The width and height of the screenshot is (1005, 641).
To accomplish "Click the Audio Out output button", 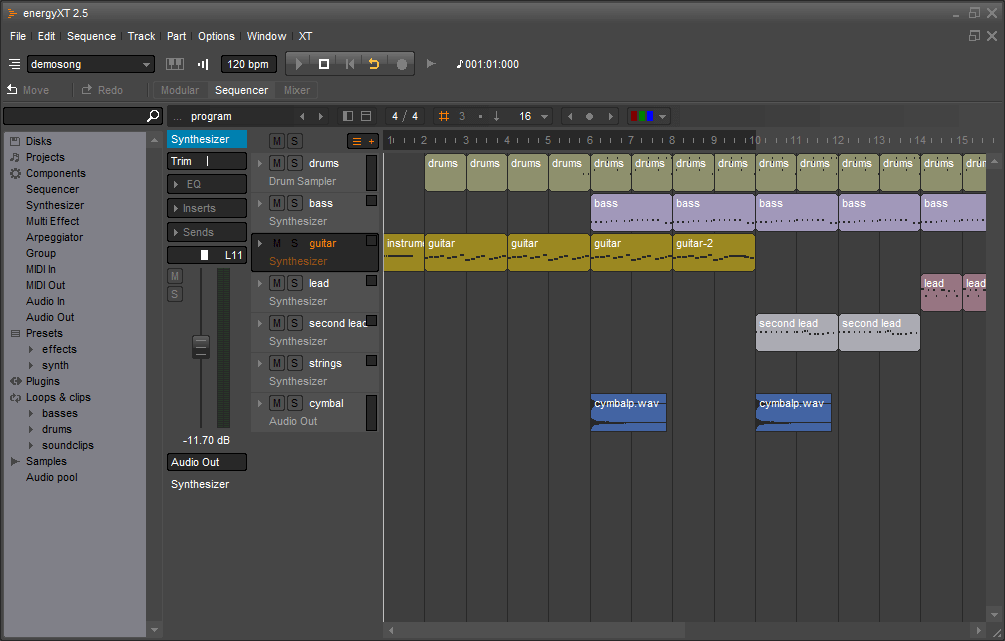I will coord(207,462).
